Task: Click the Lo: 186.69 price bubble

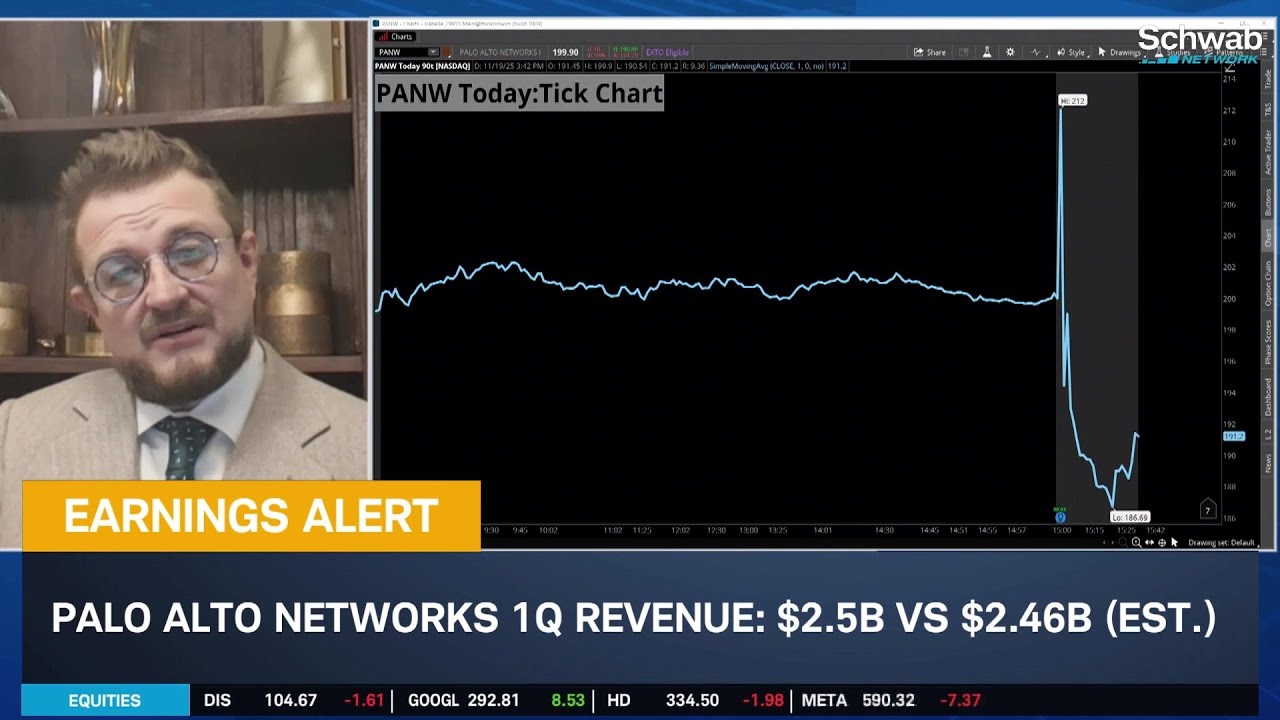Action: [x=1130, y=517]
